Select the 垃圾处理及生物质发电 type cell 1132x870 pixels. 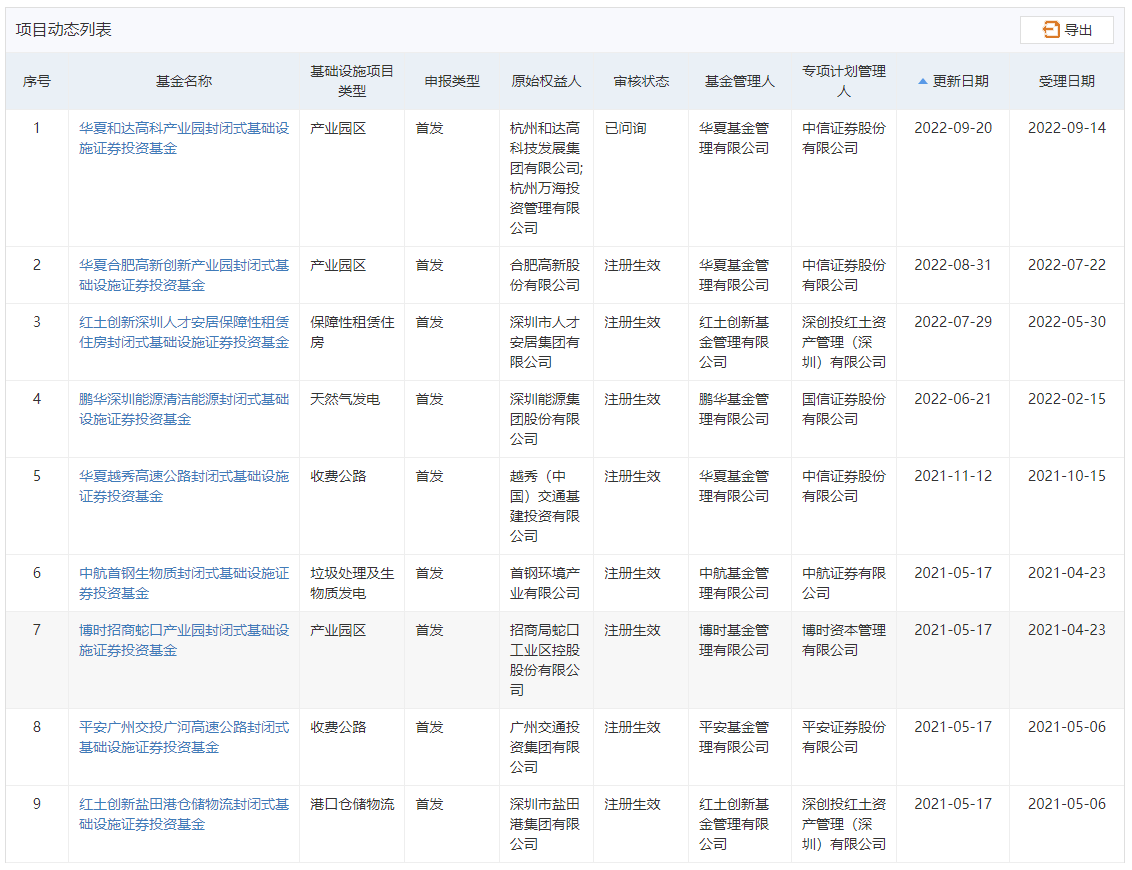click(x=352, y=583)
